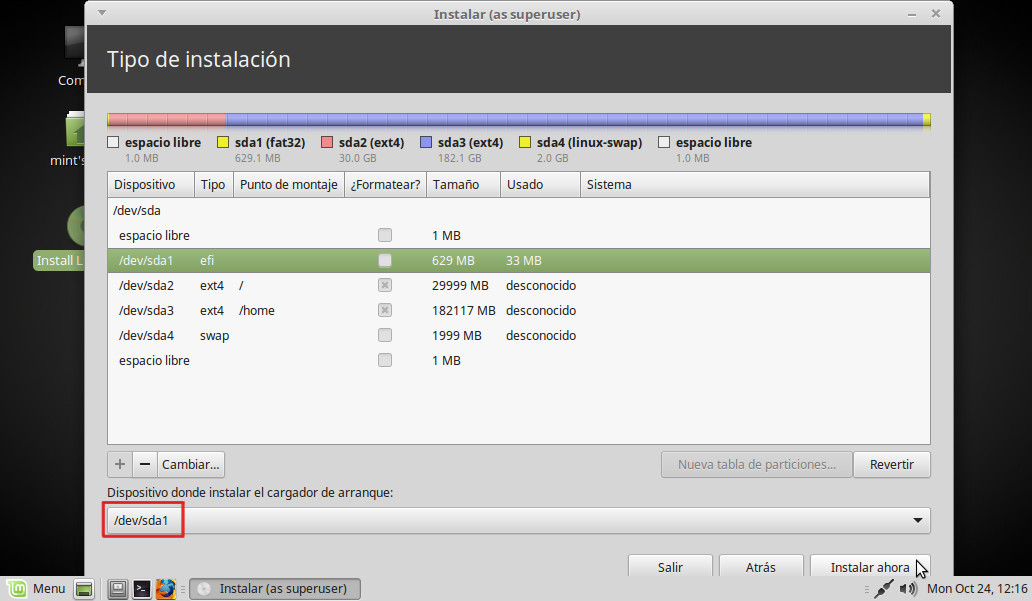Click the Dispositivo column header
The image size is (1032, 601).
(x=145, y=185)
